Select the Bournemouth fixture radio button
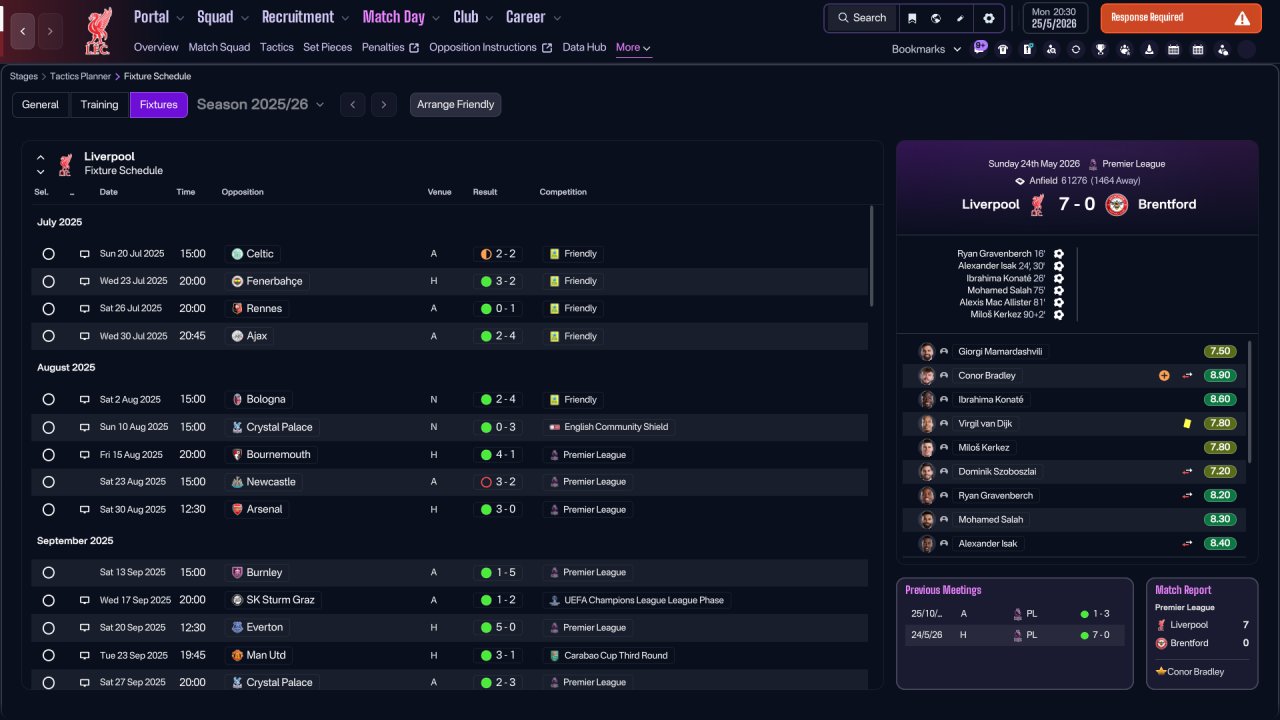The image size is (1280, 720). pos(48,454)
